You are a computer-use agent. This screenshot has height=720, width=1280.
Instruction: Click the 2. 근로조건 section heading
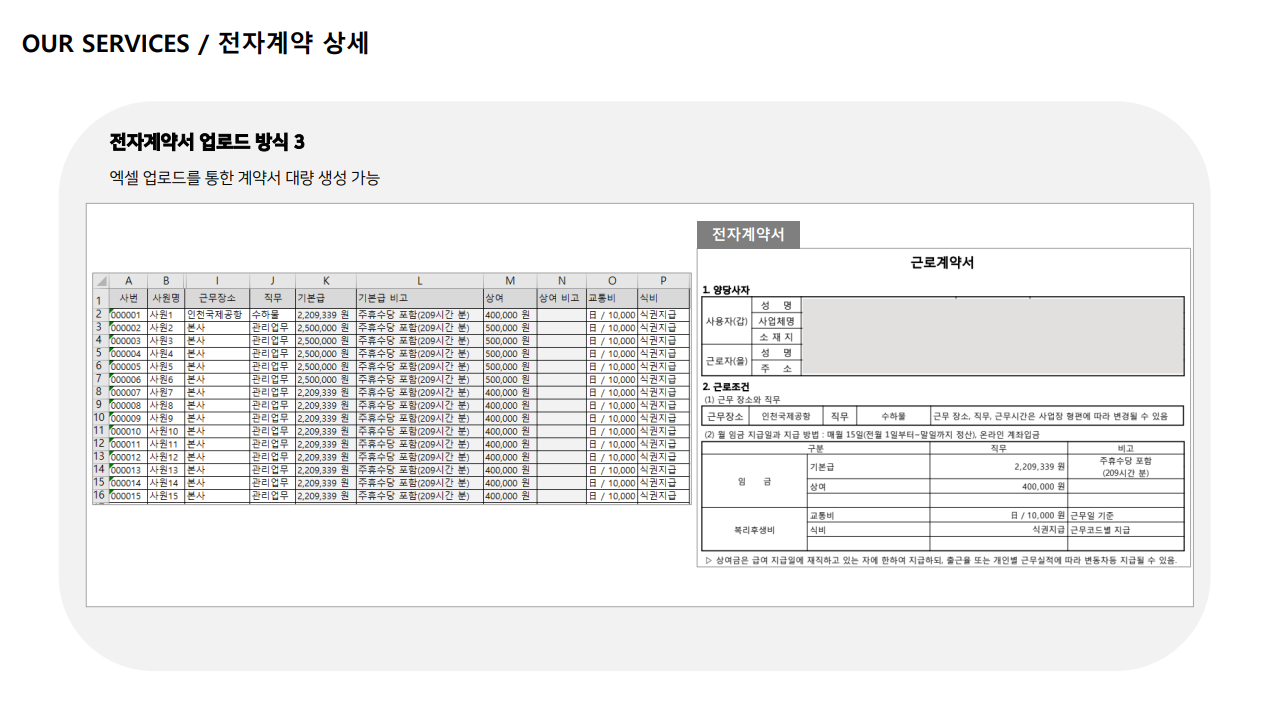pos(726,387)
